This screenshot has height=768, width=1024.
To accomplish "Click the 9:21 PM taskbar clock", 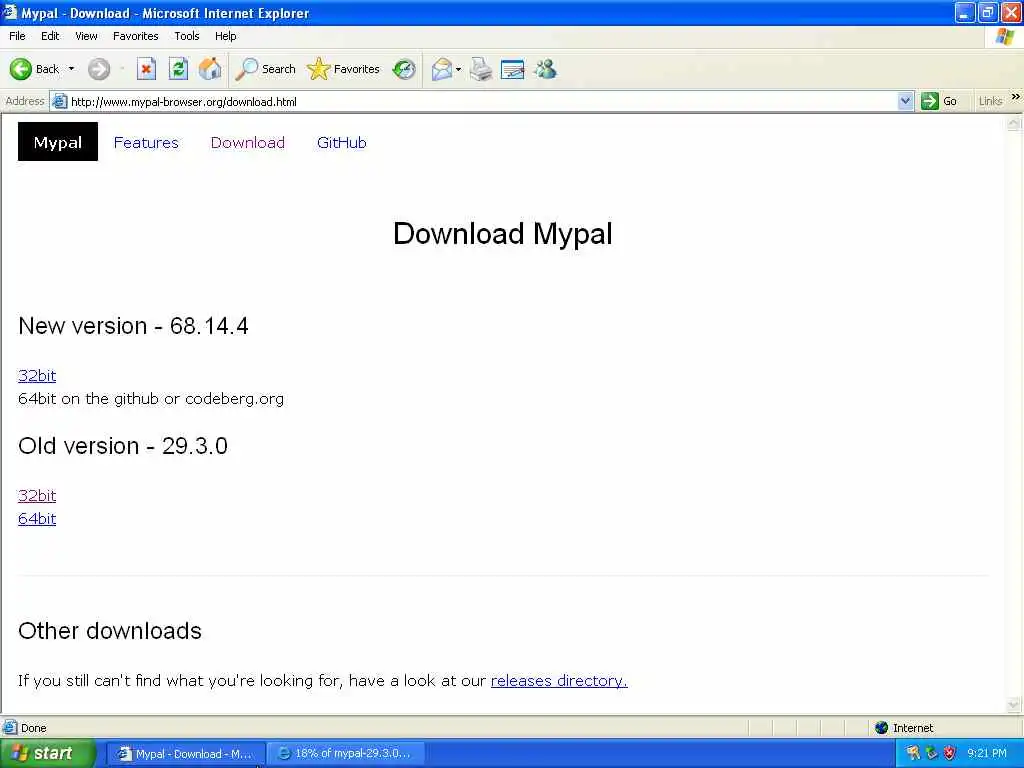I will coord(987,753).
